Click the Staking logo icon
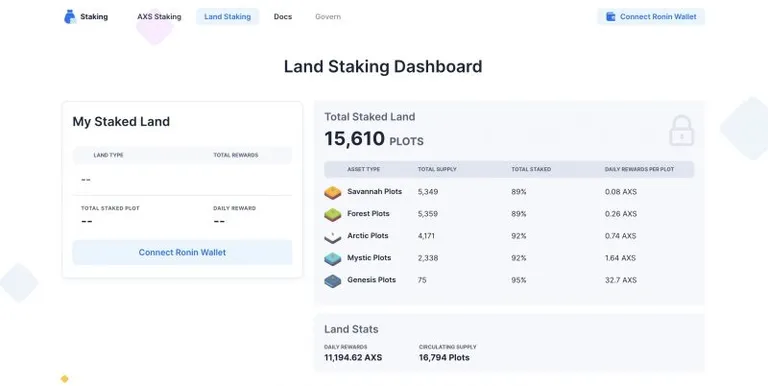768x386 pixels. click(70, 17)
